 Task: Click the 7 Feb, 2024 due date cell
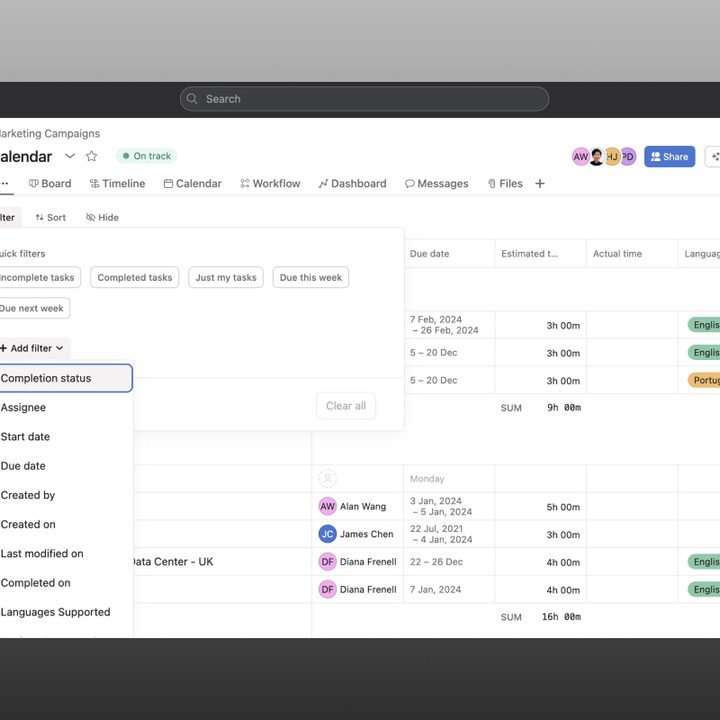point(450,325)
